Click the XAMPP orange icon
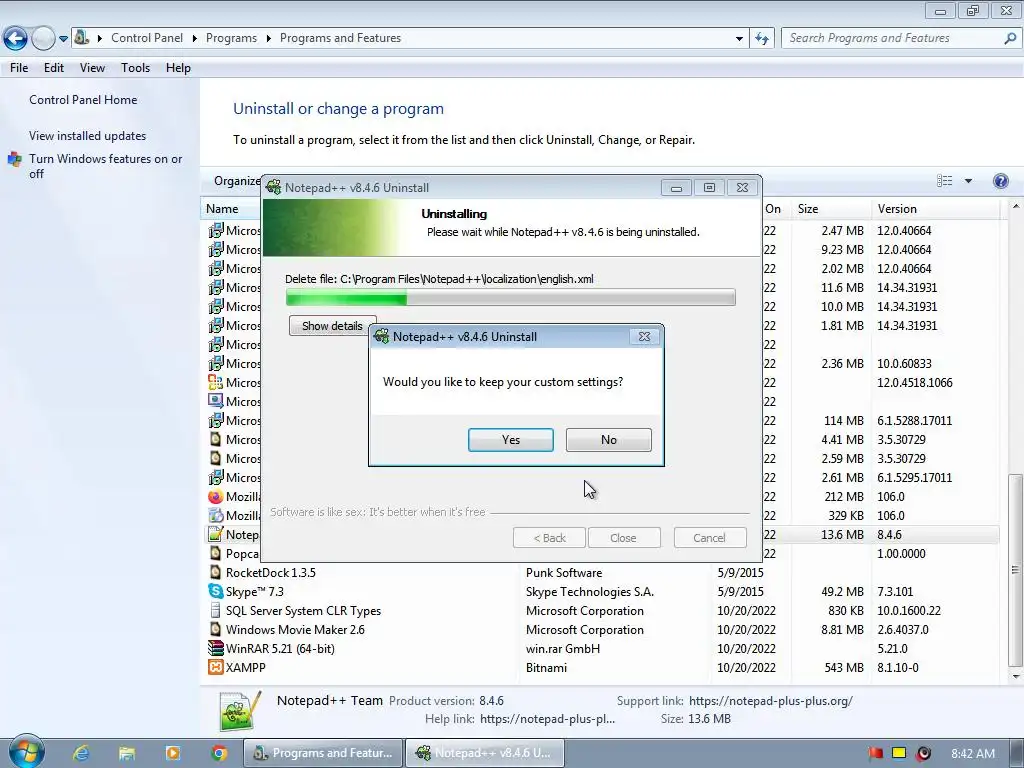The image size is (1024, 768). [x=215, y=667]
